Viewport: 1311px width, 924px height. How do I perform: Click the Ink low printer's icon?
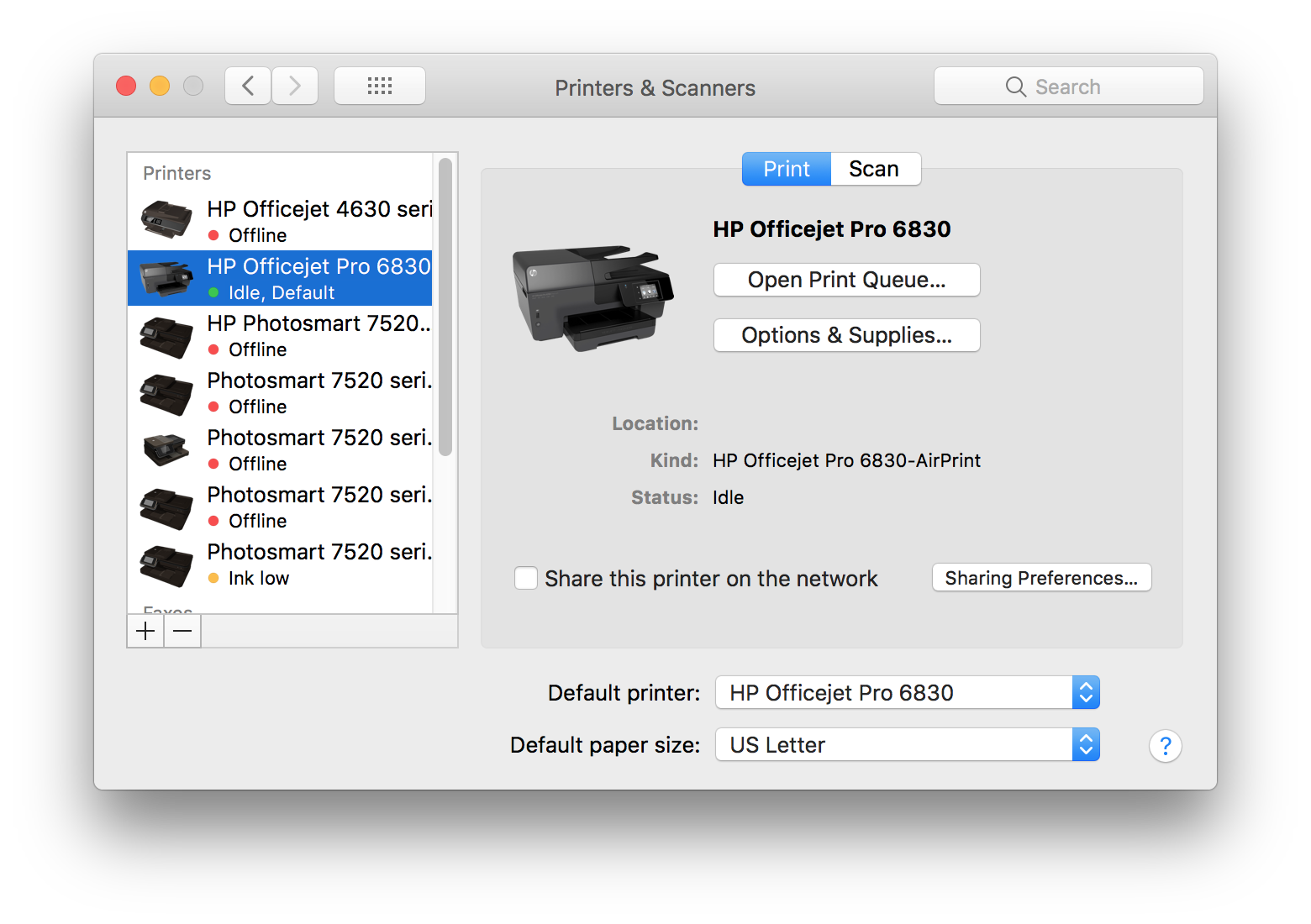pos(166,565)
